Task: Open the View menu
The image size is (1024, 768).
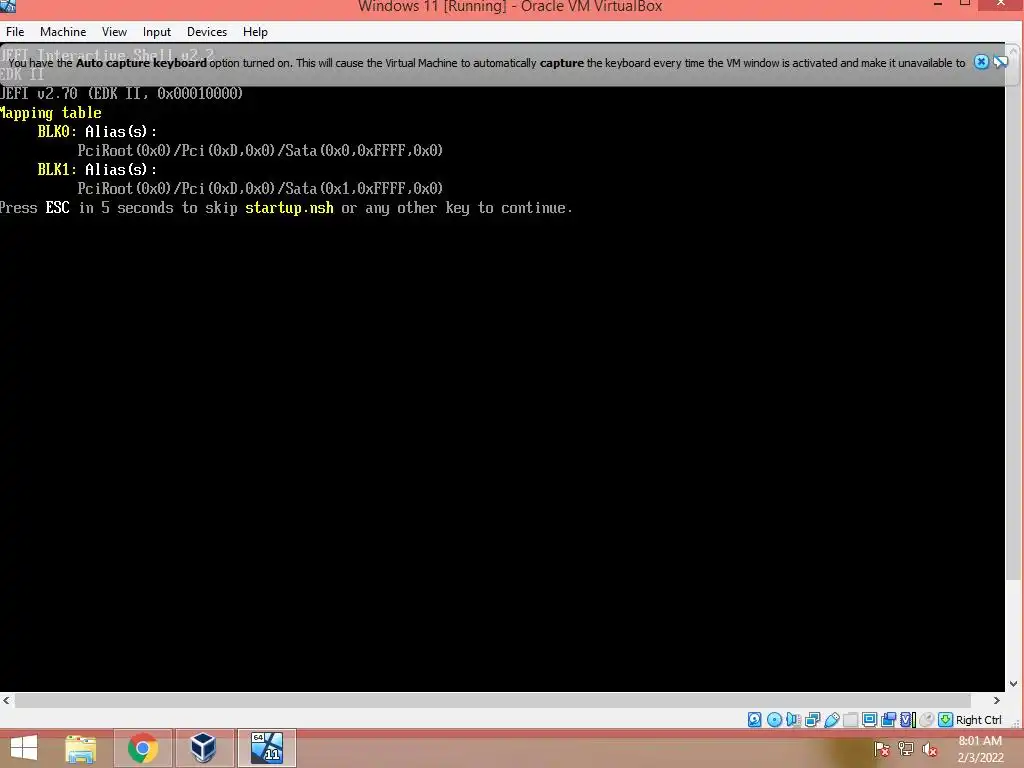Action: tap(114, 32)
